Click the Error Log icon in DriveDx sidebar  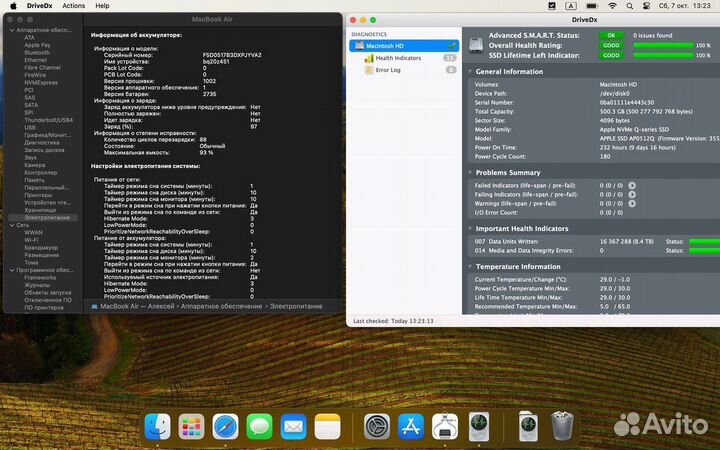pos(369,70)
